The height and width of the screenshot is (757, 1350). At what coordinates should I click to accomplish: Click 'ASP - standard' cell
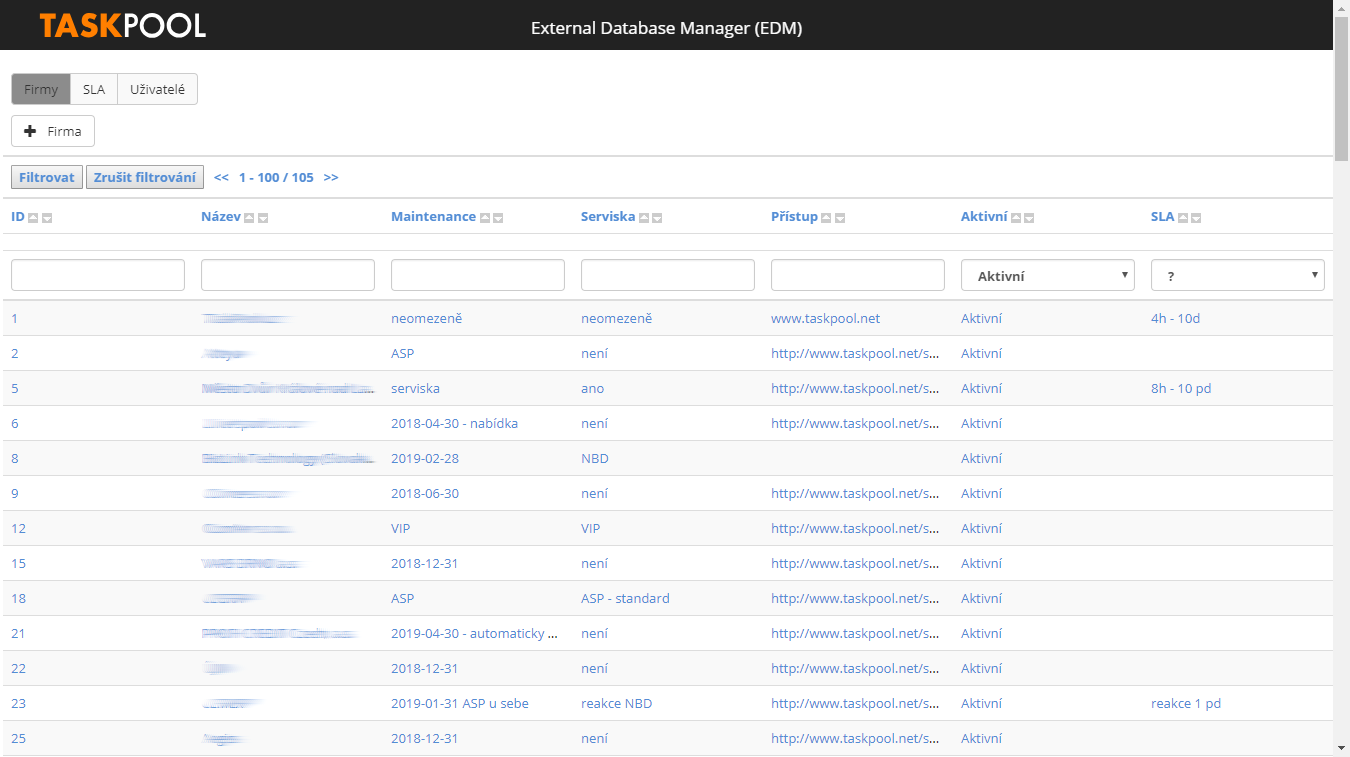click(625, 598)
